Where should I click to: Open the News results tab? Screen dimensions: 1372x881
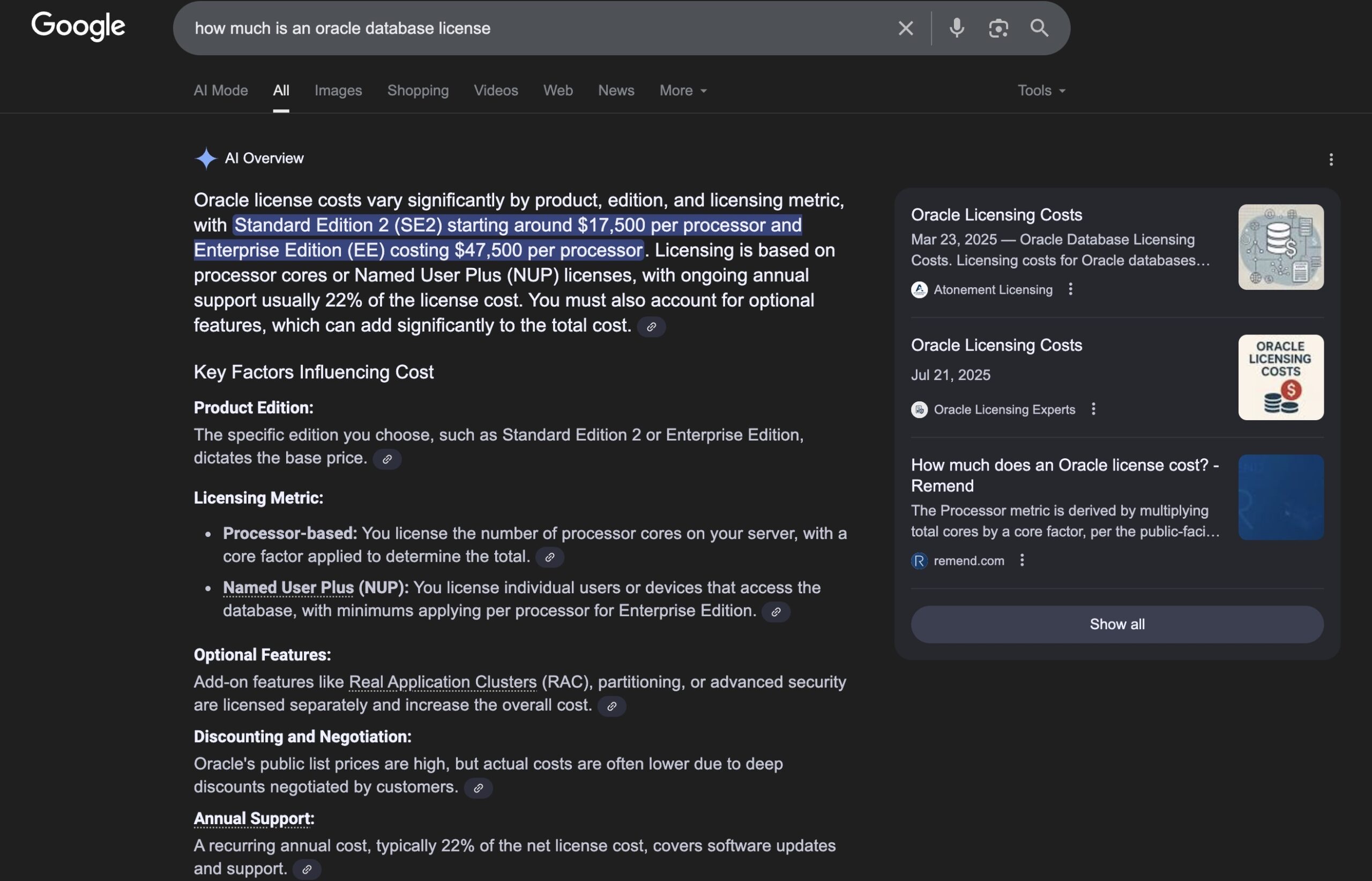pos(616,91)
